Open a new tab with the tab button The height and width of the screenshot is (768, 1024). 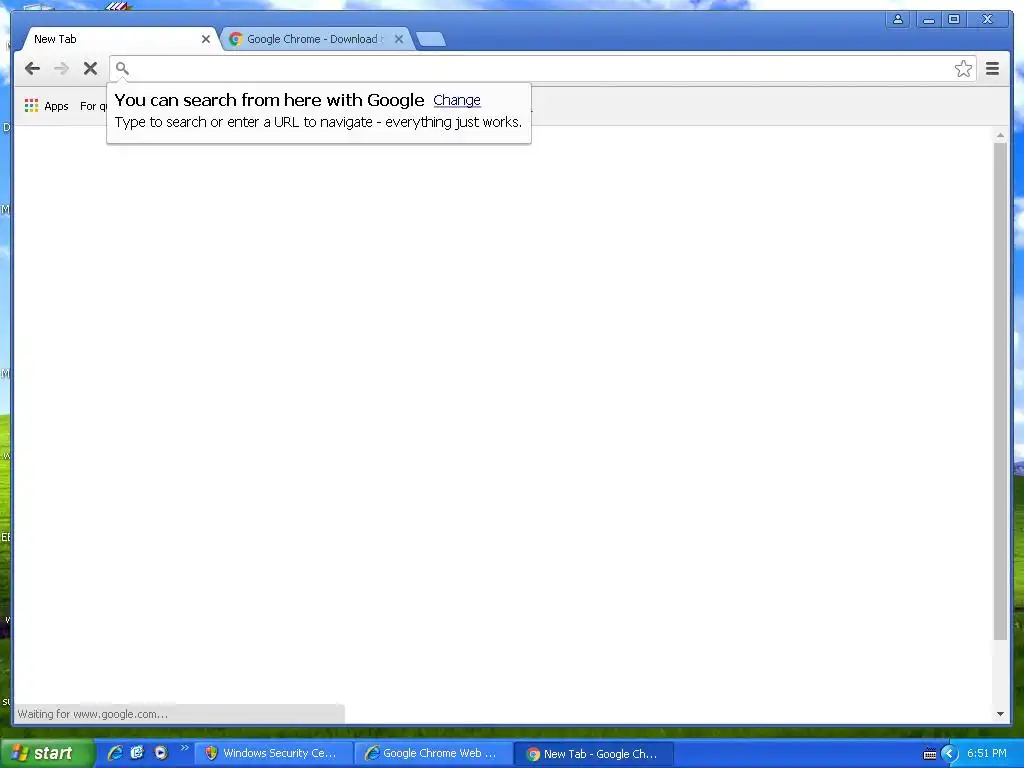[x=431, y=39]
